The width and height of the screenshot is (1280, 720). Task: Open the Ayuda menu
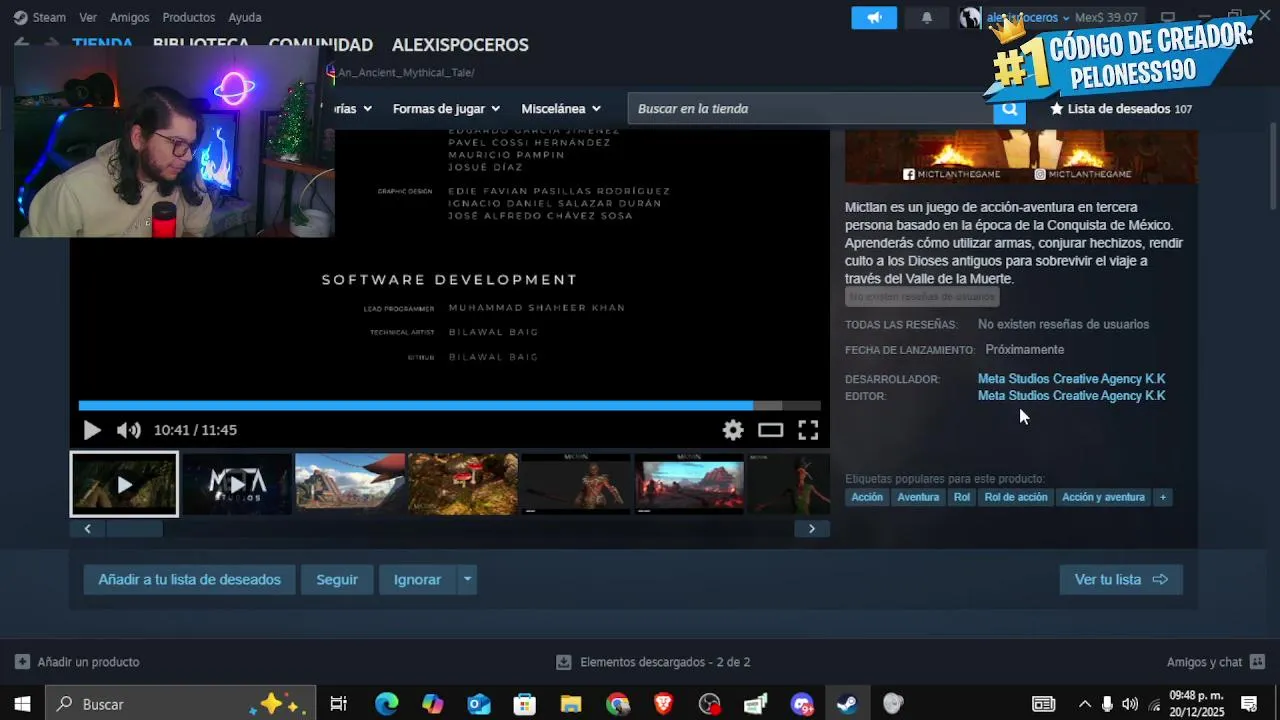(245, 17)
